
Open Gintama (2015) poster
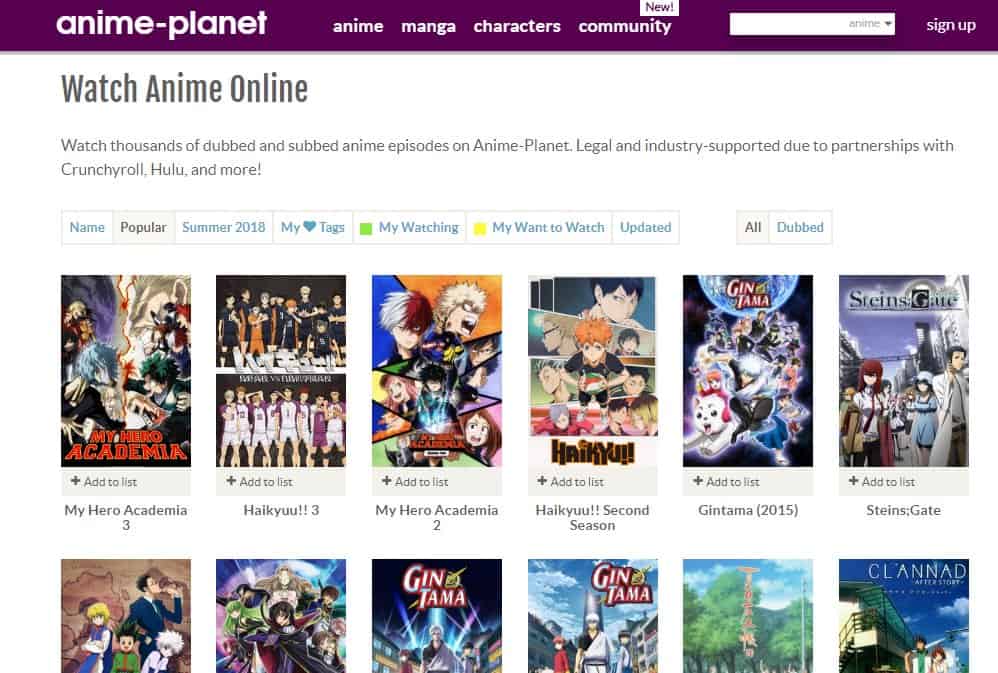(748, 371)
